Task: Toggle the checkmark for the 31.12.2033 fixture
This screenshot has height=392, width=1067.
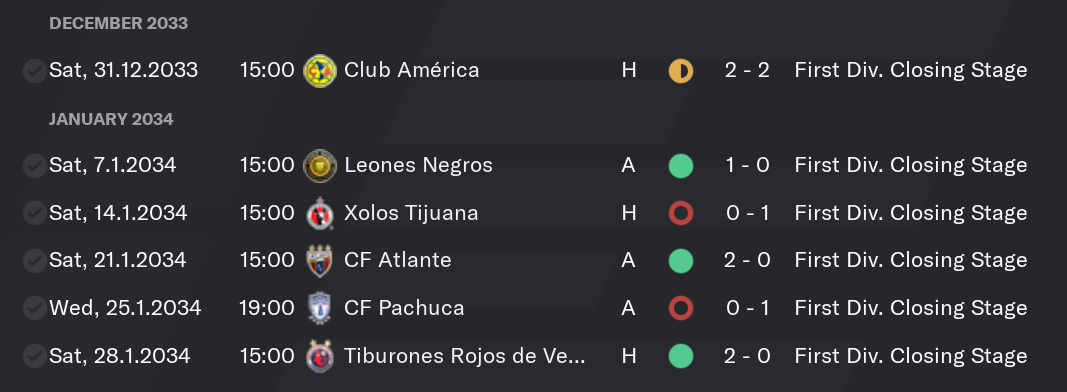Action: [x=34, y=71]
